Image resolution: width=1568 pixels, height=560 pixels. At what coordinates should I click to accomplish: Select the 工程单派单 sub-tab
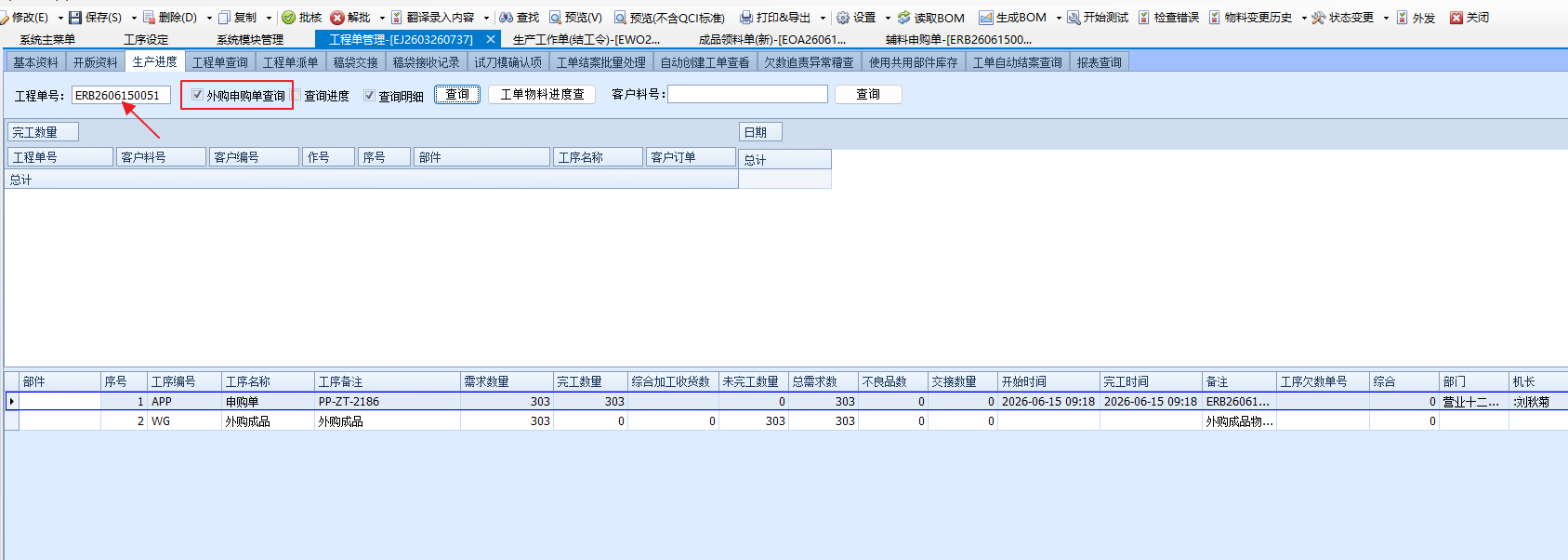click(x=290, y=62)
